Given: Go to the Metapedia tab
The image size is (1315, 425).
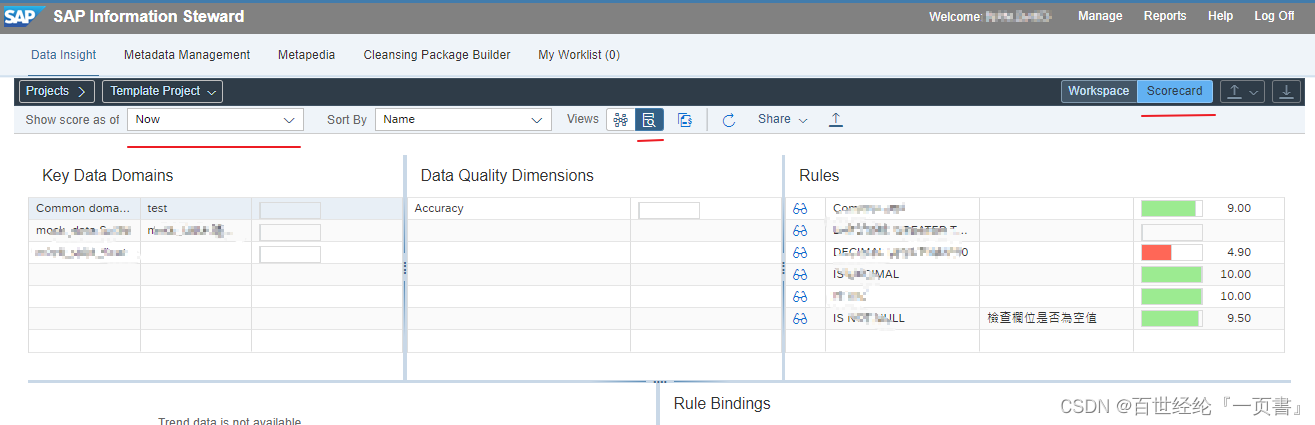Looking at the screenshot, I should tap(306, 55).
